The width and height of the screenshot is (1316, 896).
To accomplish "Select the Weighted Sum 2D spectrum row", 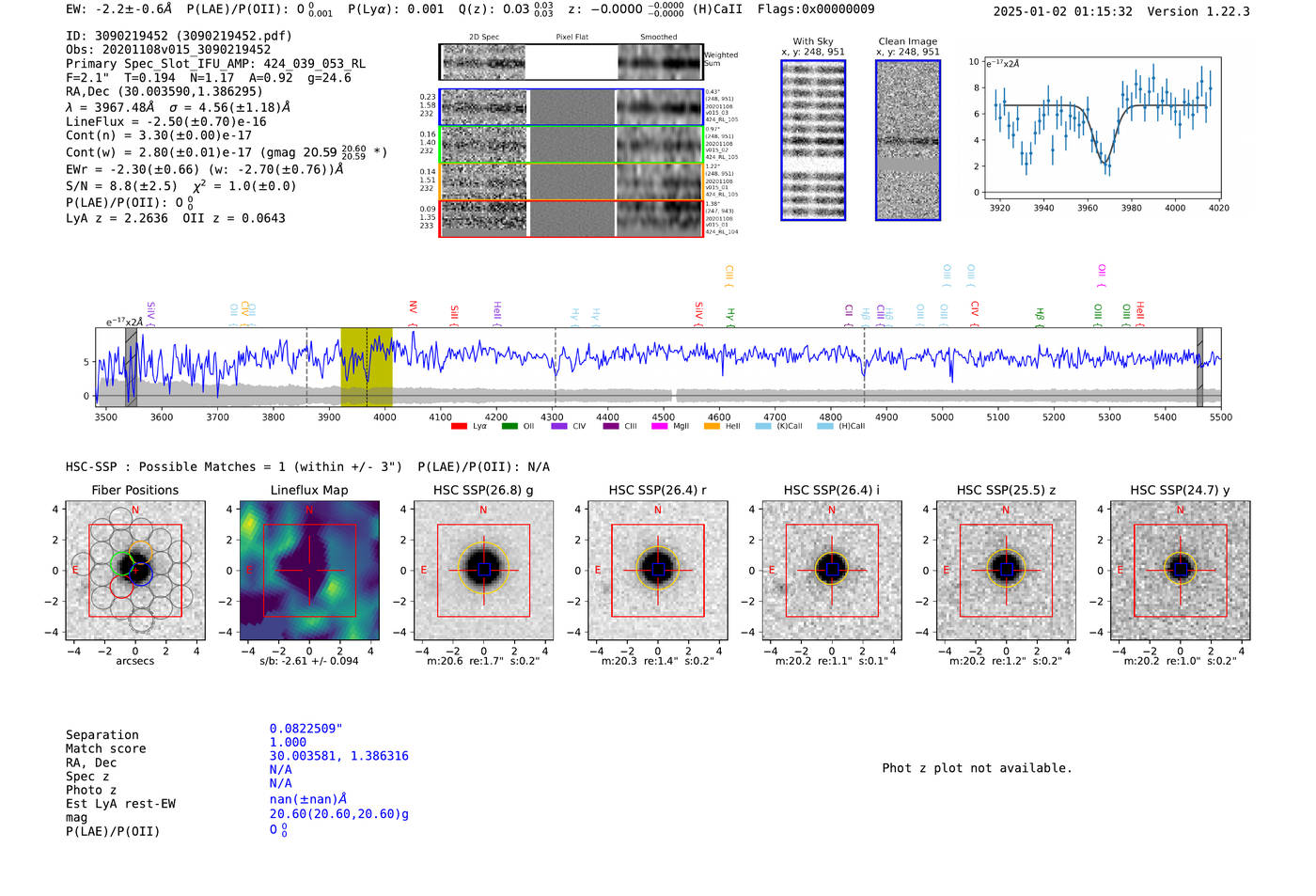I will 571,62.
